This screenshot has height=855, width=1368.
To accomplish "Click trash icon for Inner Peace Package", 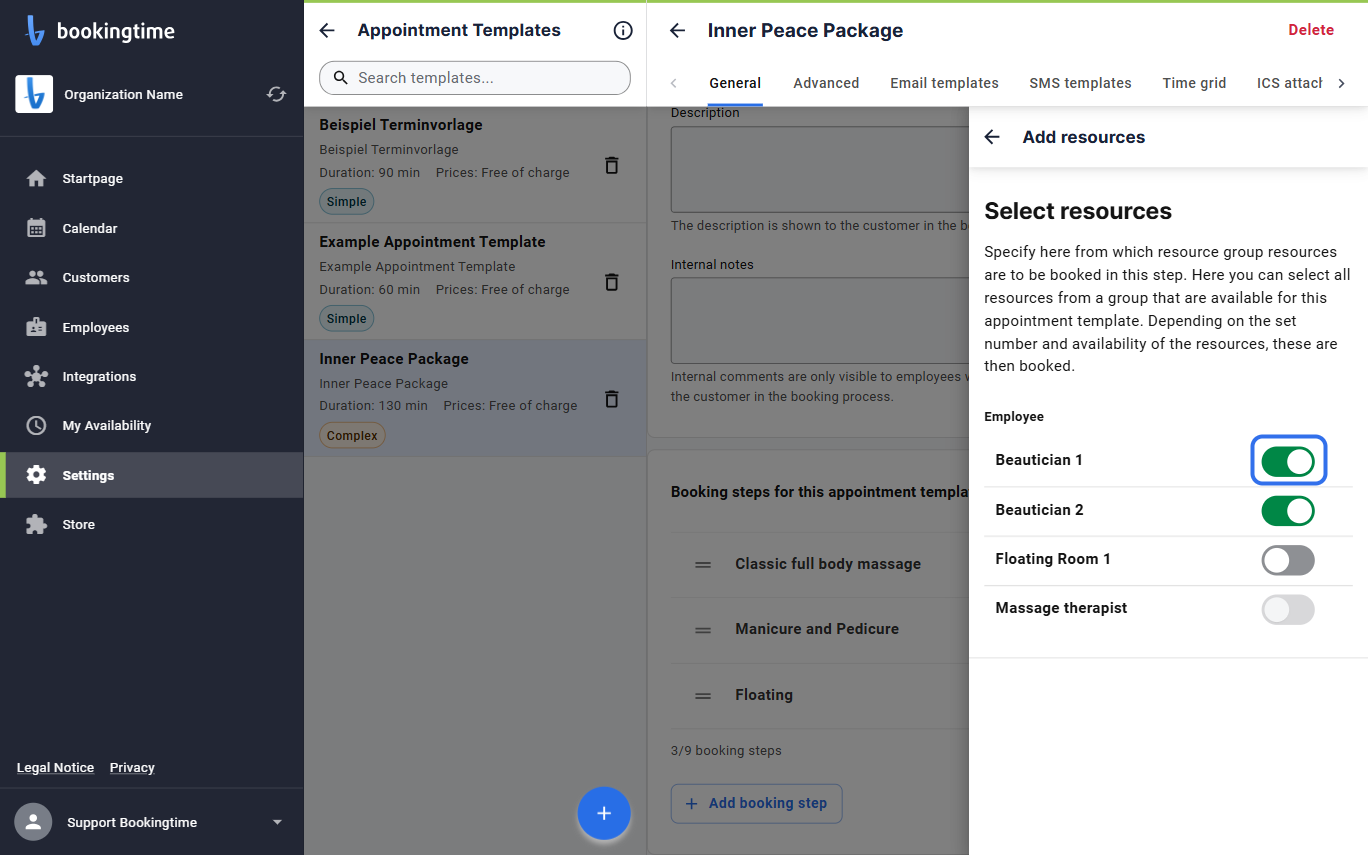I will (x=612, y=399).
